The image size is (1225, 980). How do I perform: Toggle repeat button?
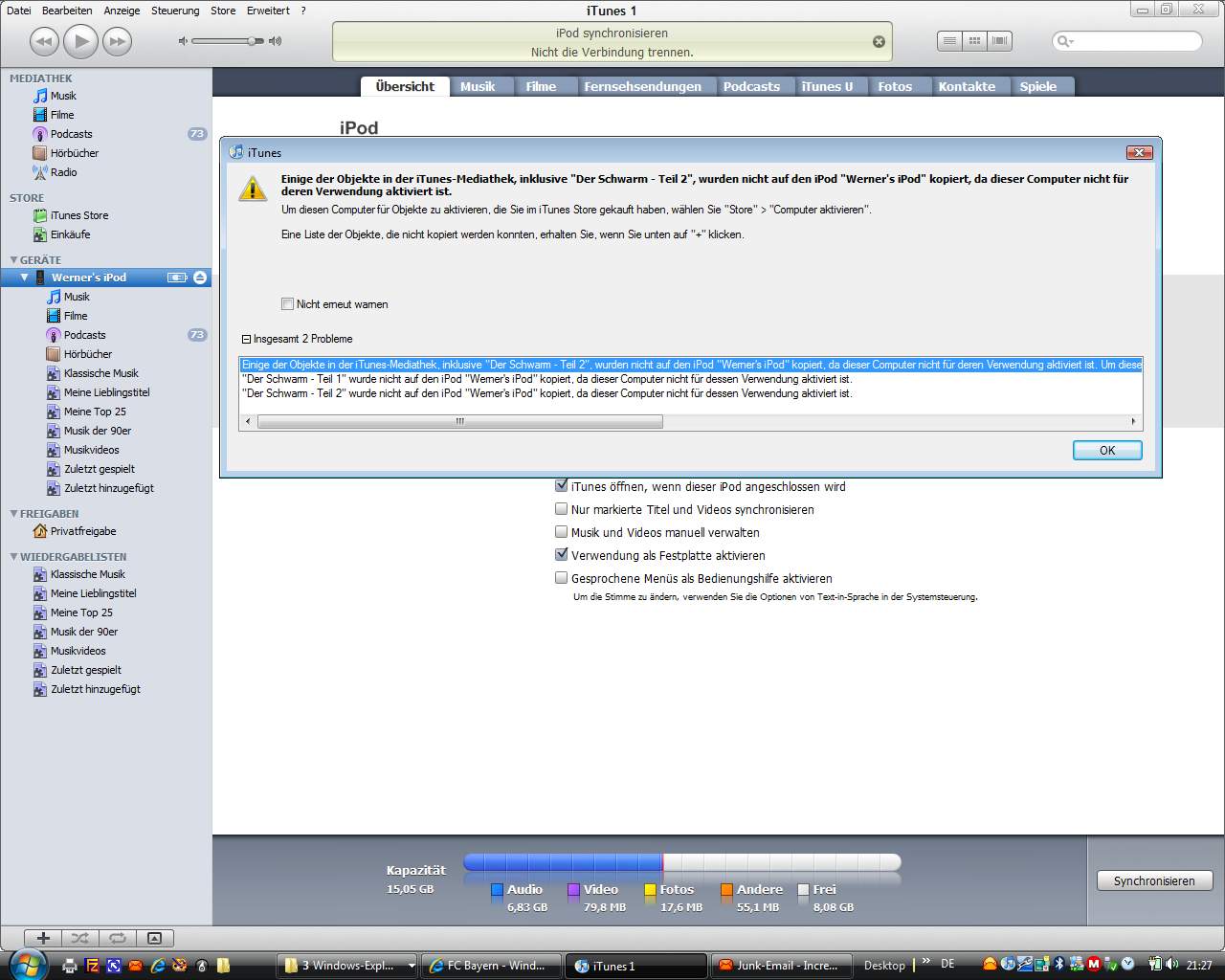pos(118,938)
